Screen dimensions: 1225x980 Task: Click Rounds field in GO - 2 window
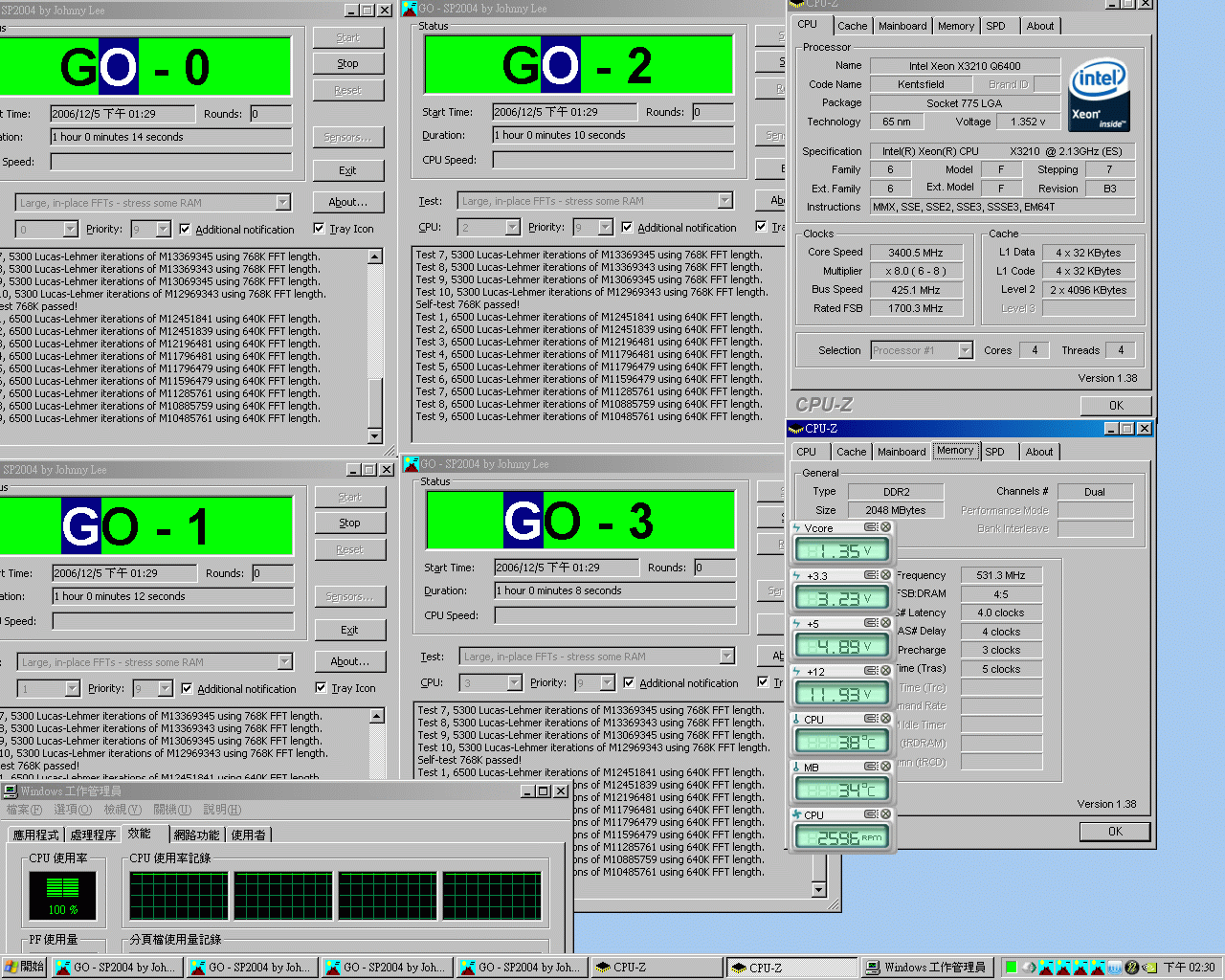[x=713, y=112]
